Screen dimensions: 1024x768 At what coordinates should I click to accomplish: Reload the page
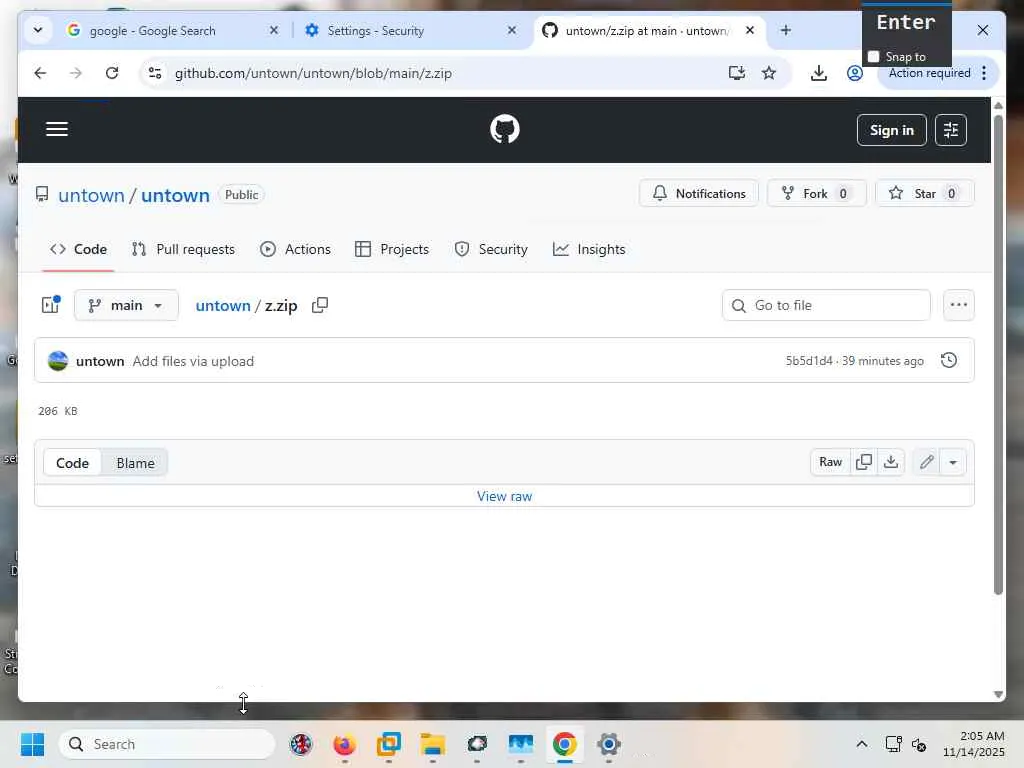(x=112, y=73)
